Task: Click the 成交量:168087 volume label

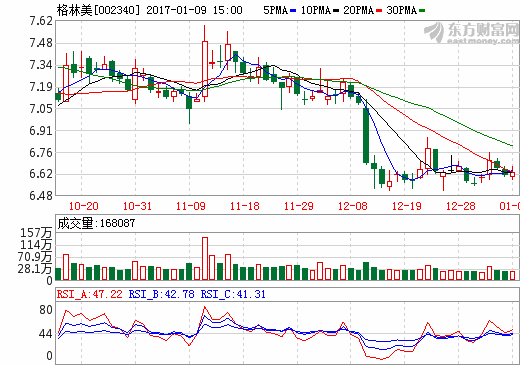Action: click(x=96, y=223)
